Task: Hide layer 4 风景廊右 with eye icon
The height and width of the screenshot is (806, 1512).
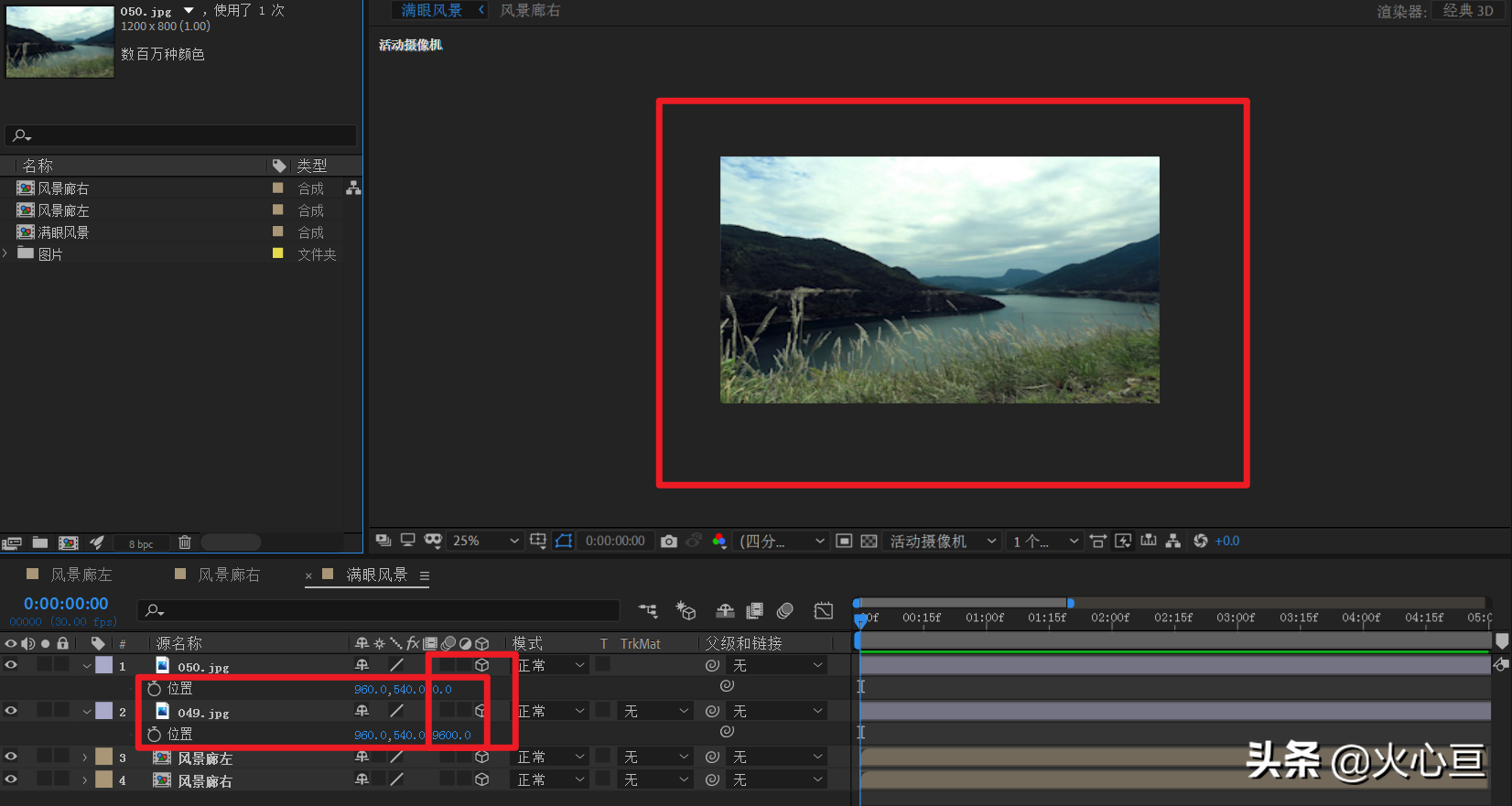Action: [11, 779]
